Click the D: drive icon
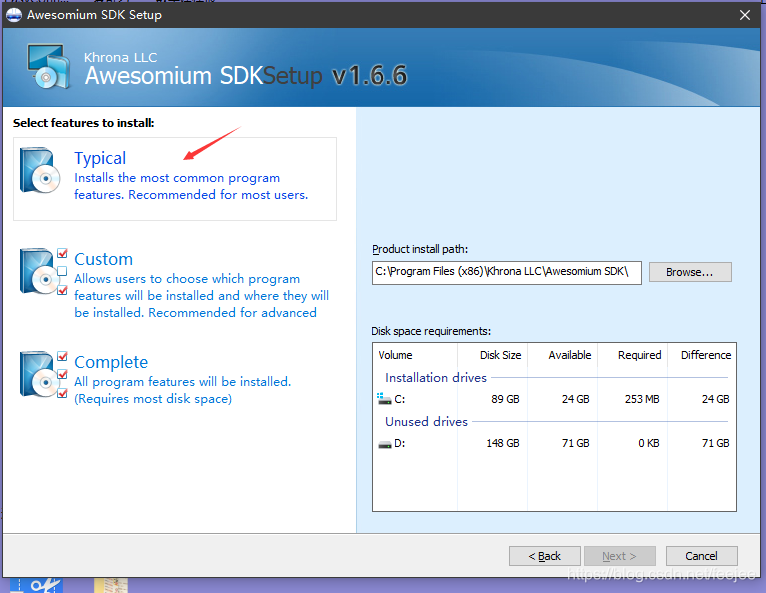The height and width of the screenshot is (593, 766). click(385, 444)
